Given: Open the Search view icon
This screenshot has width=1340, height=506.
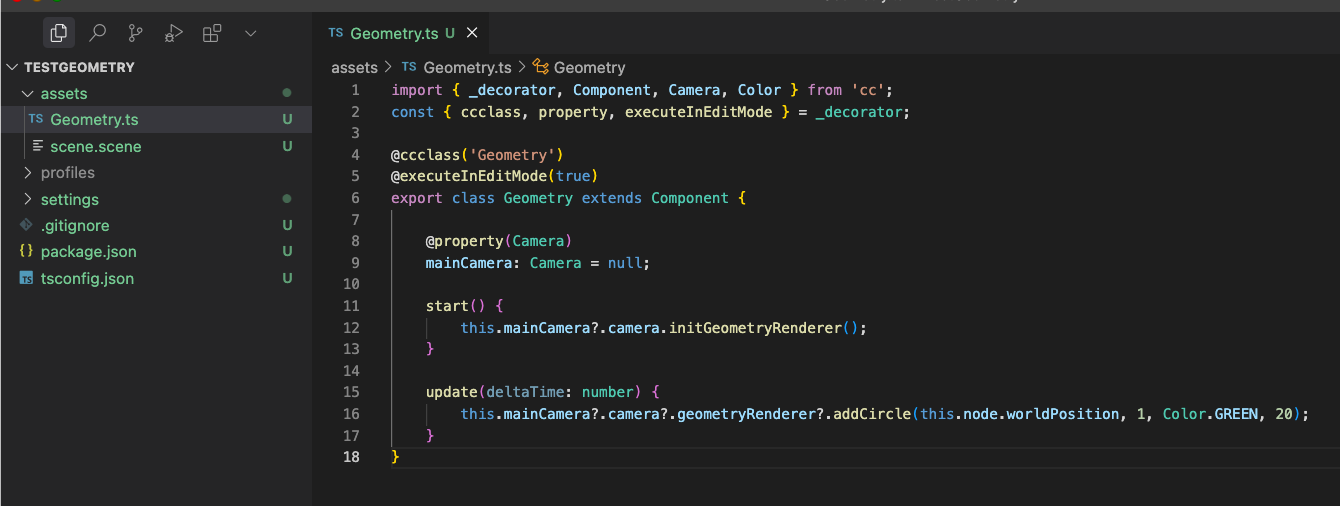Looking at the screenshot, I should (x=97, y=33).
